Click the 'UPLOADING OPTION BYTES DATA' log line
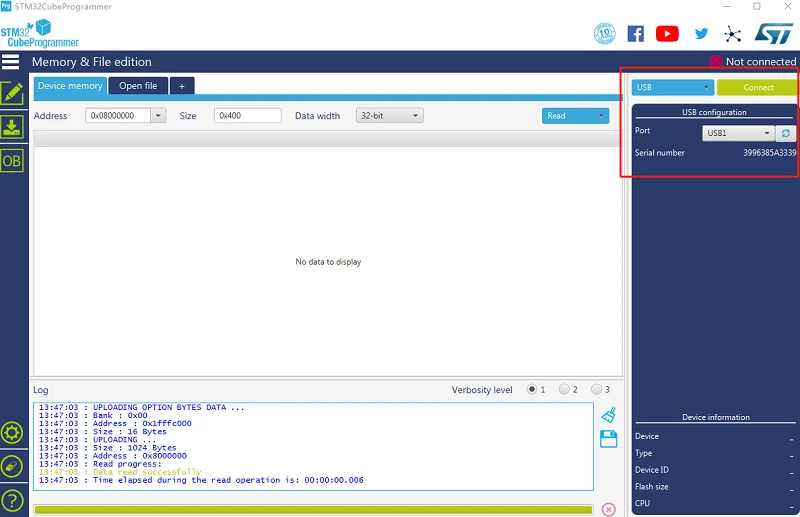The width and height of the screenshot is (800, 517). 141,407
